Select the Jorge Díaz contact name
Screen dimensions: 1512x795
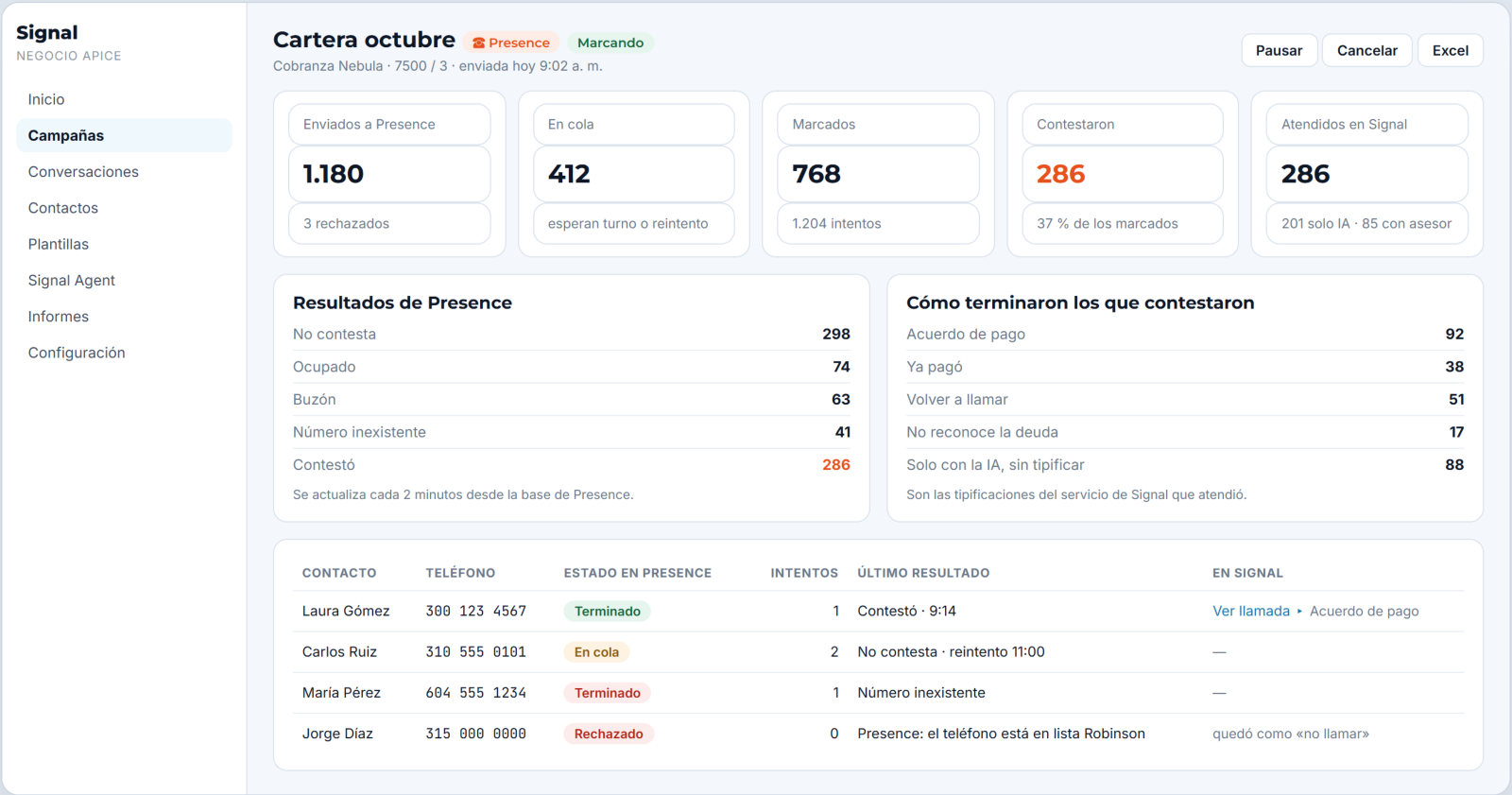tap(337, 734)
